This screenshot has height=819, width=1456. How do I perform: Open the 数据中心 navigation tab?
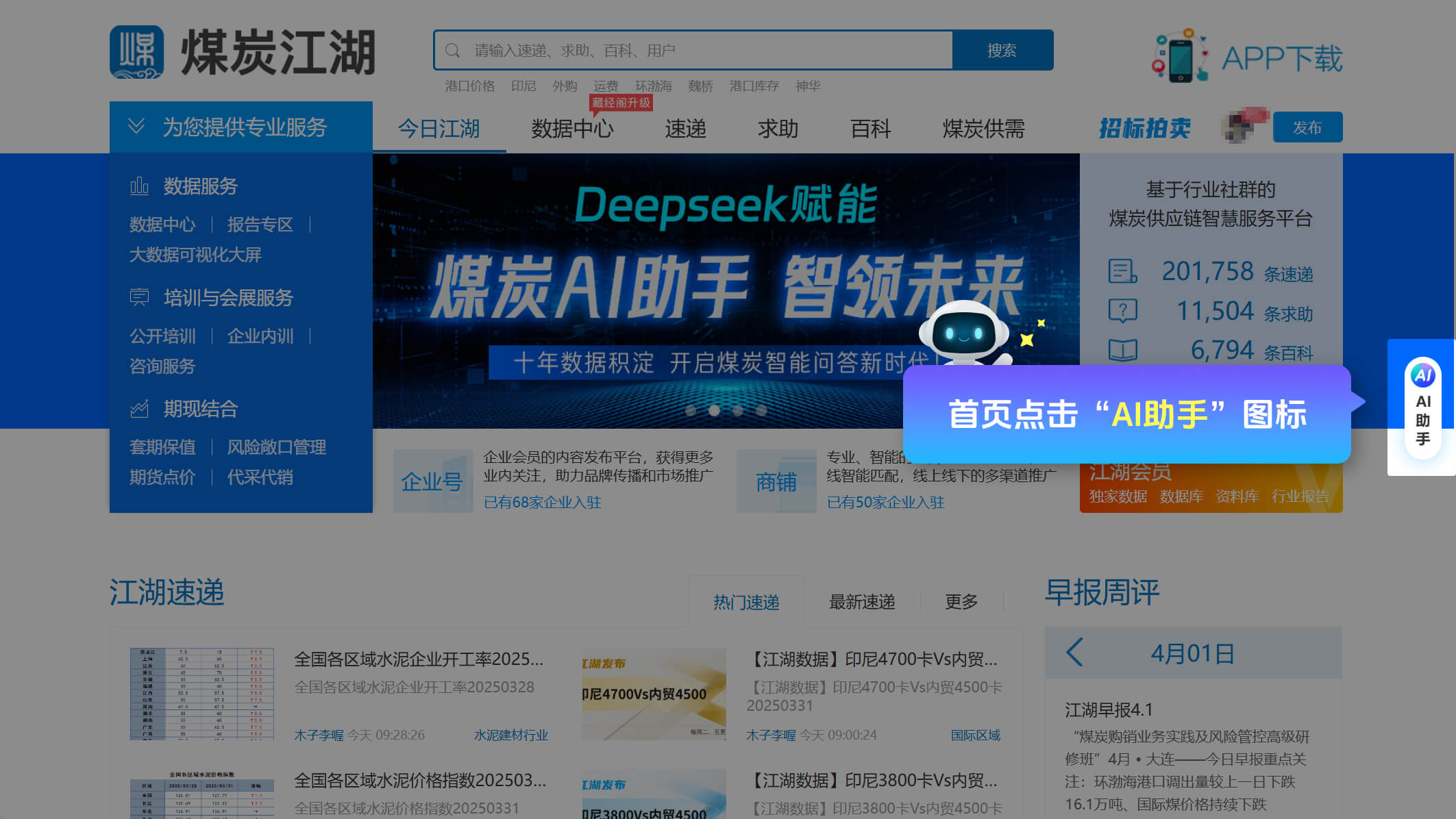click(x=572, y=128)
